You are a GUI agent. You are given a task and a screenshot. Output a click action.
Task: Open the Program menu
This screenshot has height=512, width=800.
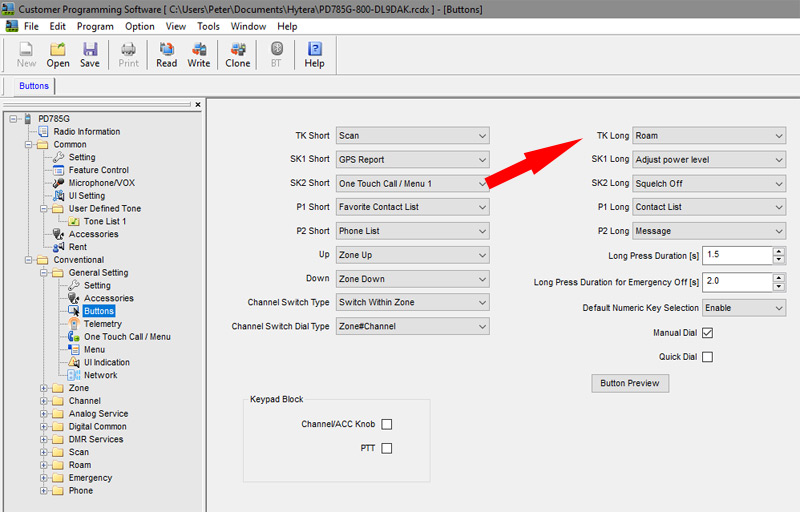[x=95, y=27]
